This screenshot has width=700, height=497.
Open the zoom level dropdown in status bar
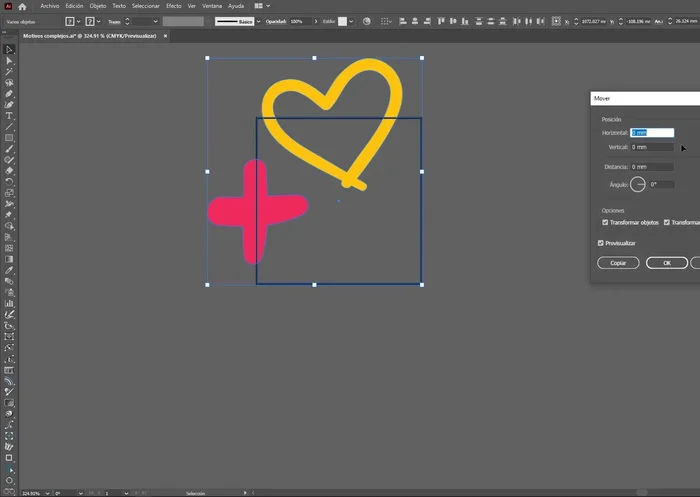(x=48, y=493)
